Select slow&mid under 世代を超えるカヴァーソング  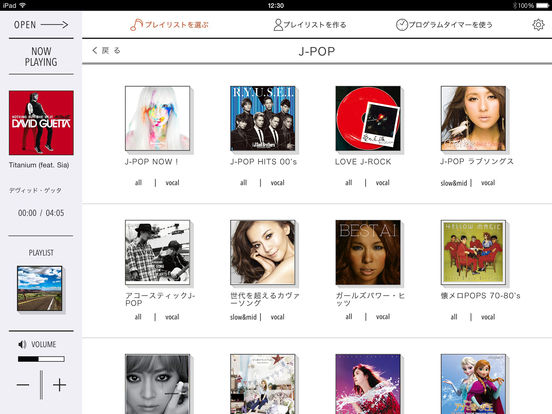coord(243,317)
